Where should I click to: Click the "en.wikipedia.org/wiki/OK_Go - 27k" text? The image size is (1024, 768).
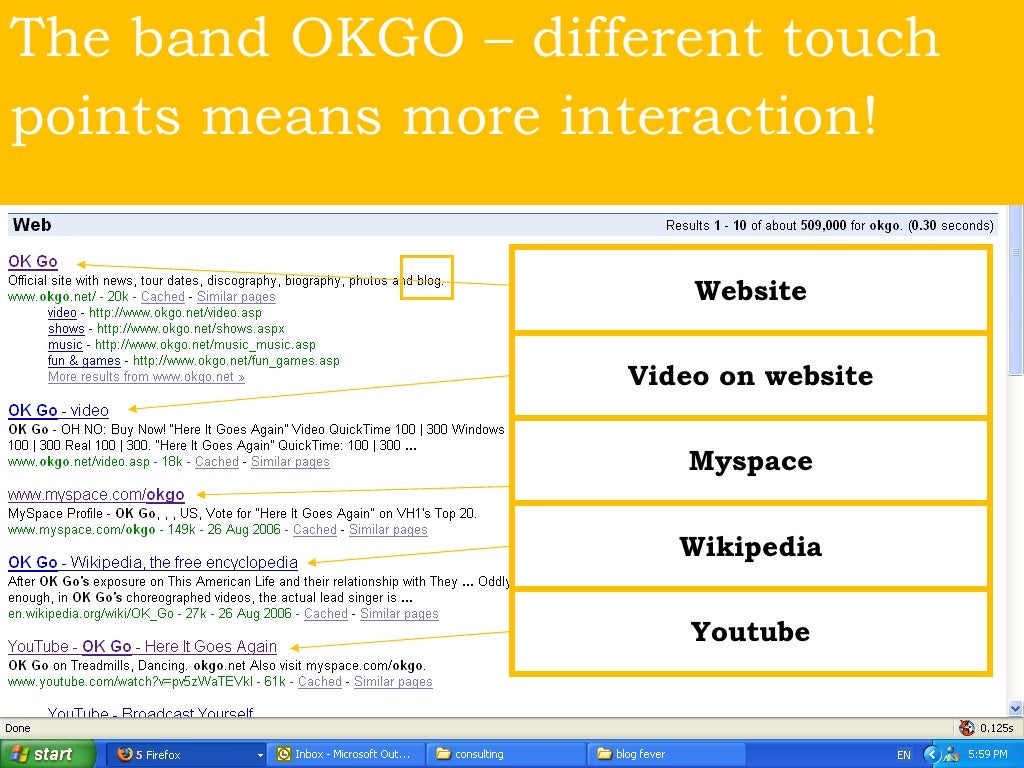click(107, 614)
